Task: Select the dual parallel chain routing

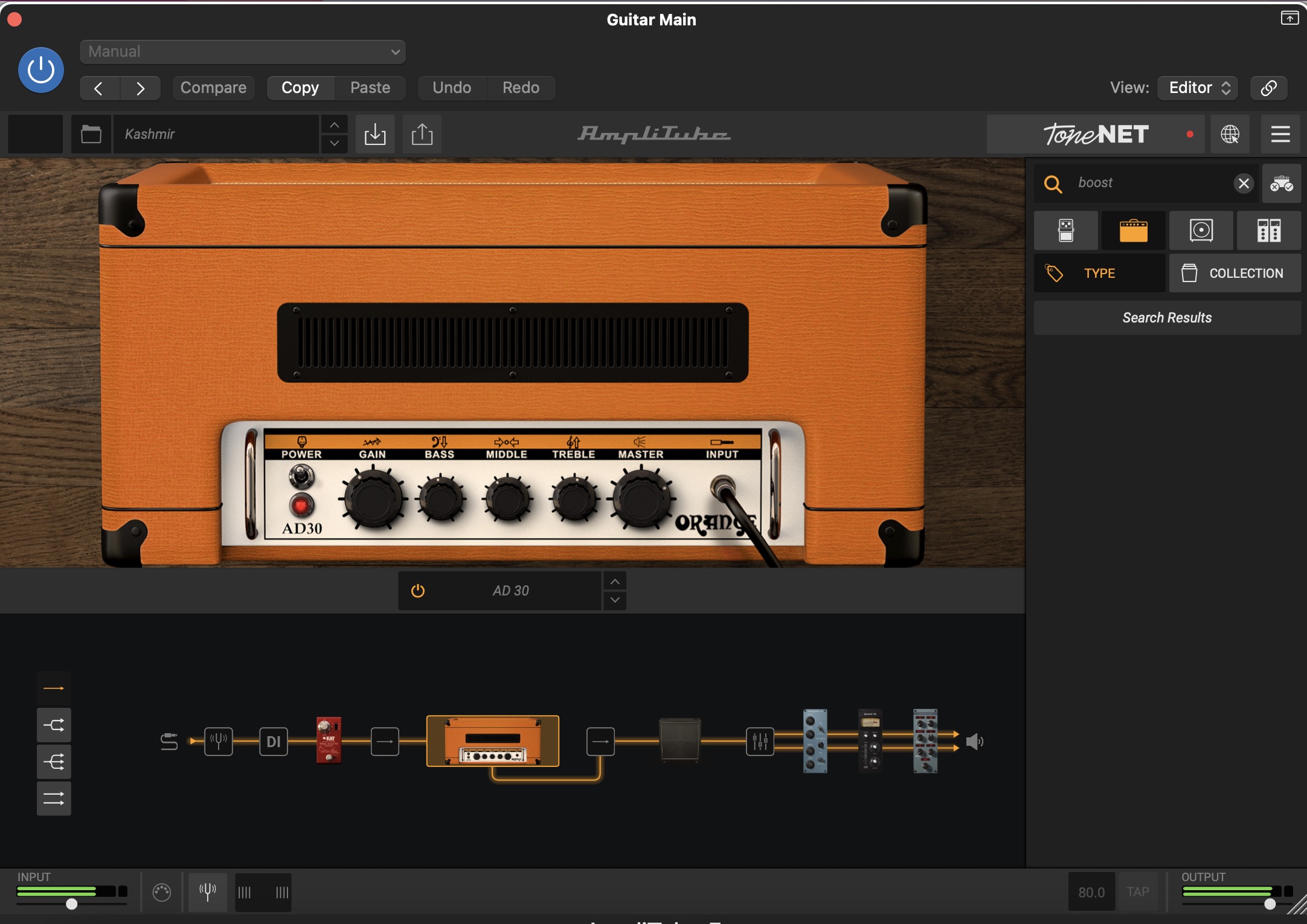Action: click(x=54, y=799)
